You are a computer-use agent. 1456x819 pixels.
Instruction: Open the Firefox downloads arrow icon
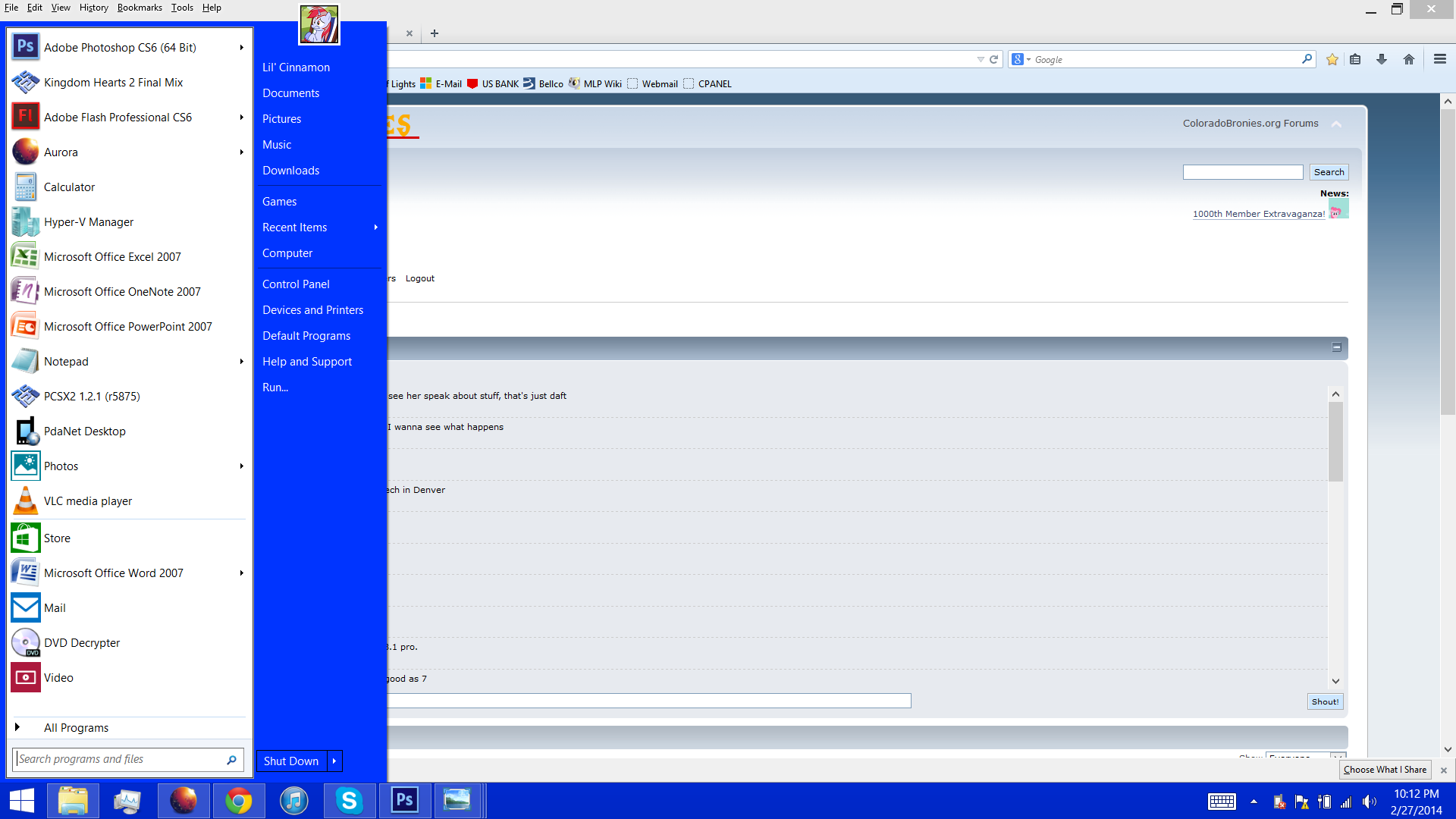(1381, 59)
